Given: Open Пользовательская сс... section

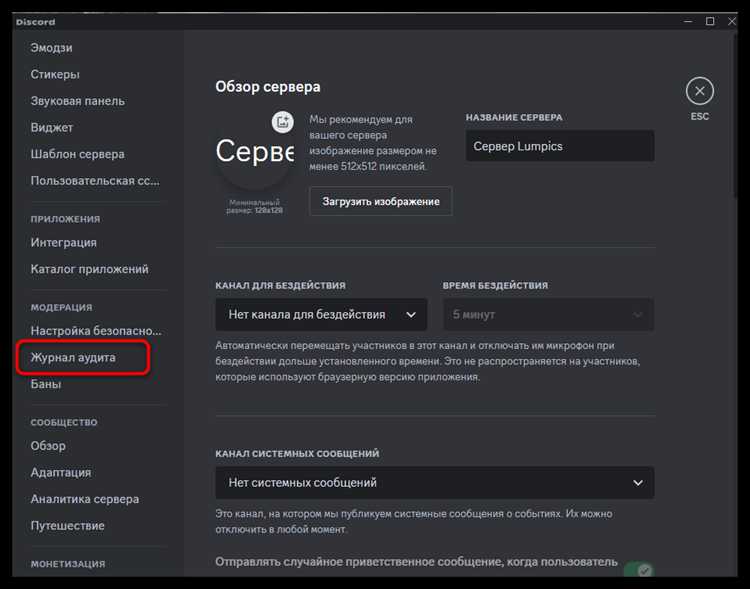Looking at the screenshot, I should [x=95, y=180].
